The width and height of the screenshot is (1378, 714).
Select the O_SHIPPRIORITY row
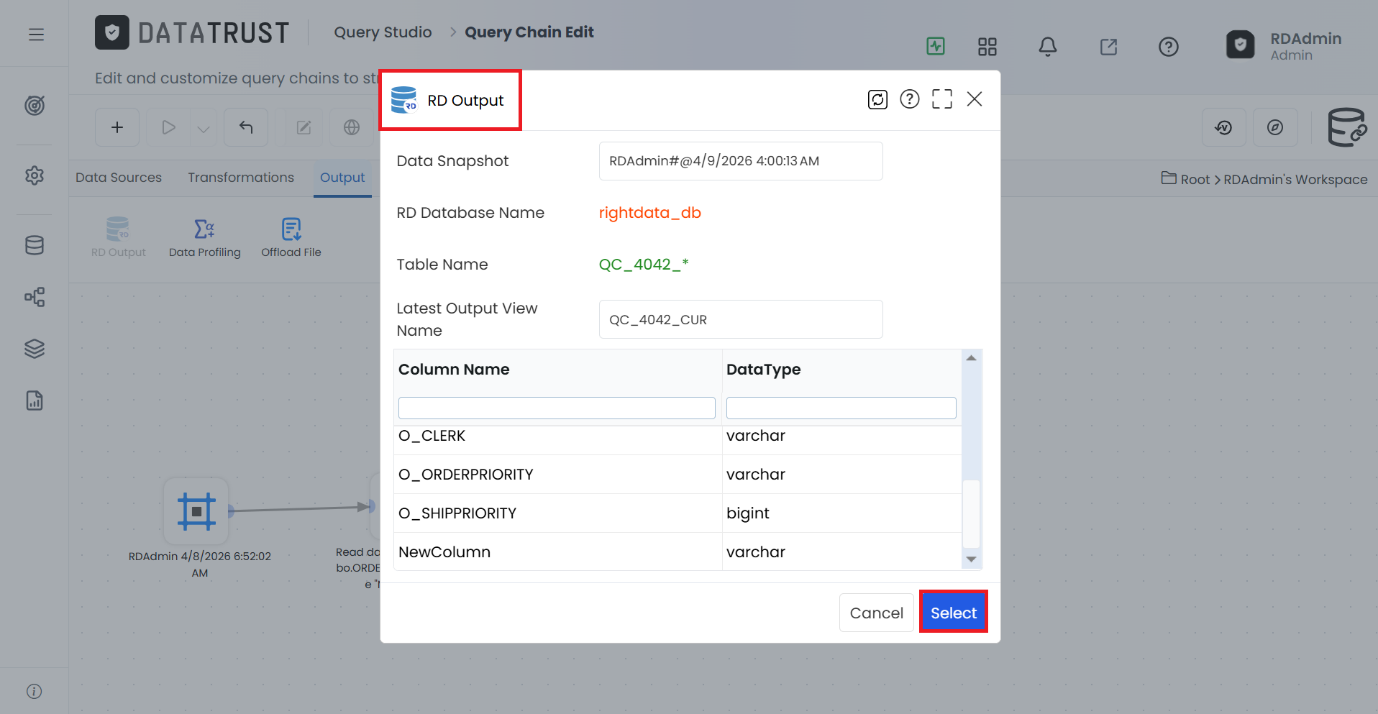coord(678,513)
